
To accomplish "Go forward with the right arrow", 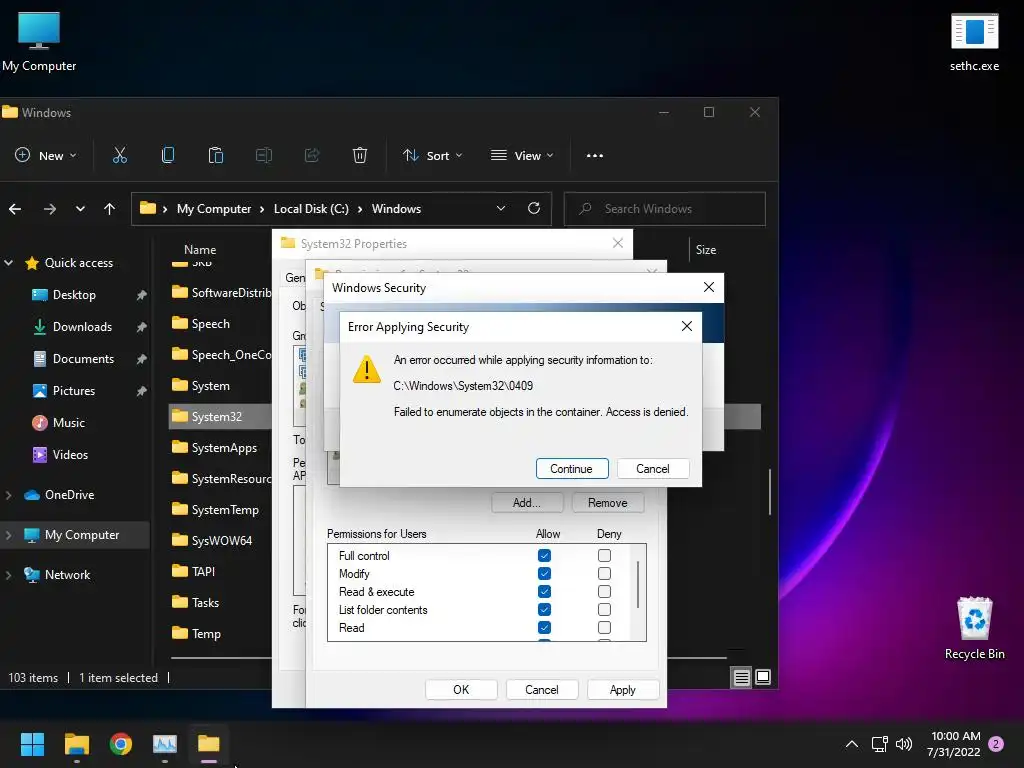I will [x=50, y=209].
